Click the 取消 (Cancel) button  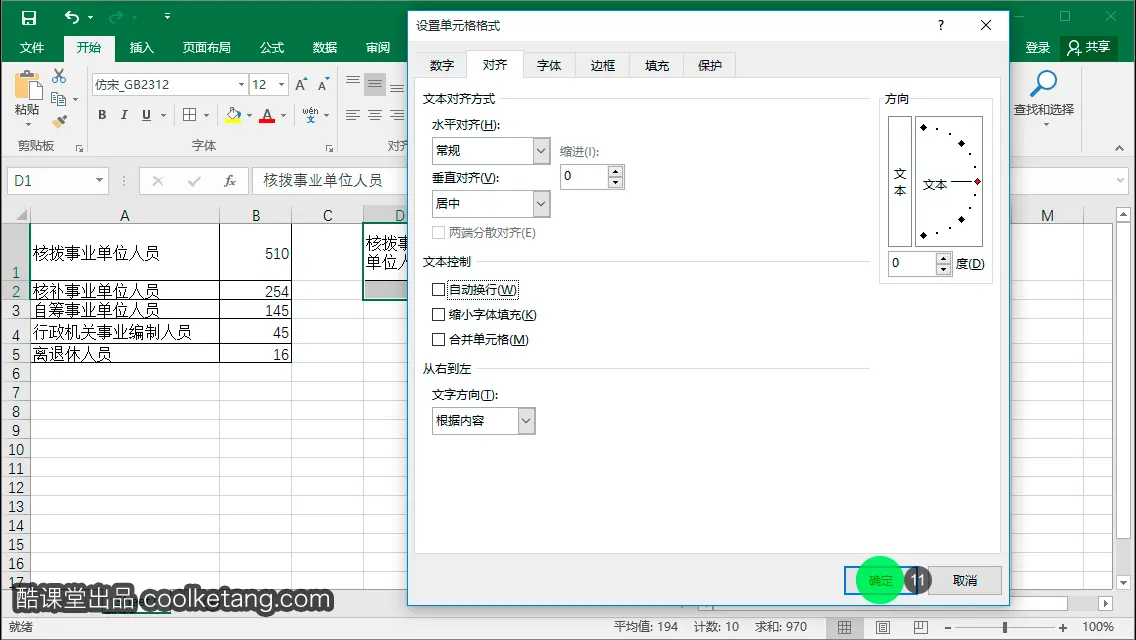[x=964, y=581]
